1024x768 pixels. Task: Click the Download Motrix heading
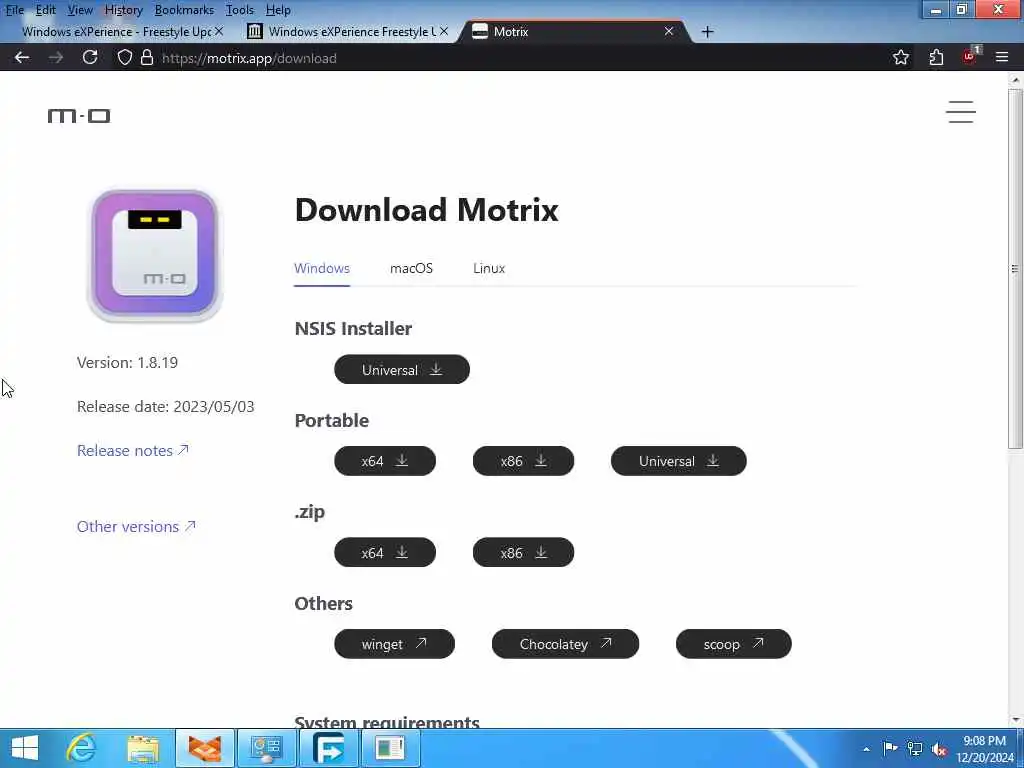(x=426, y=210)
